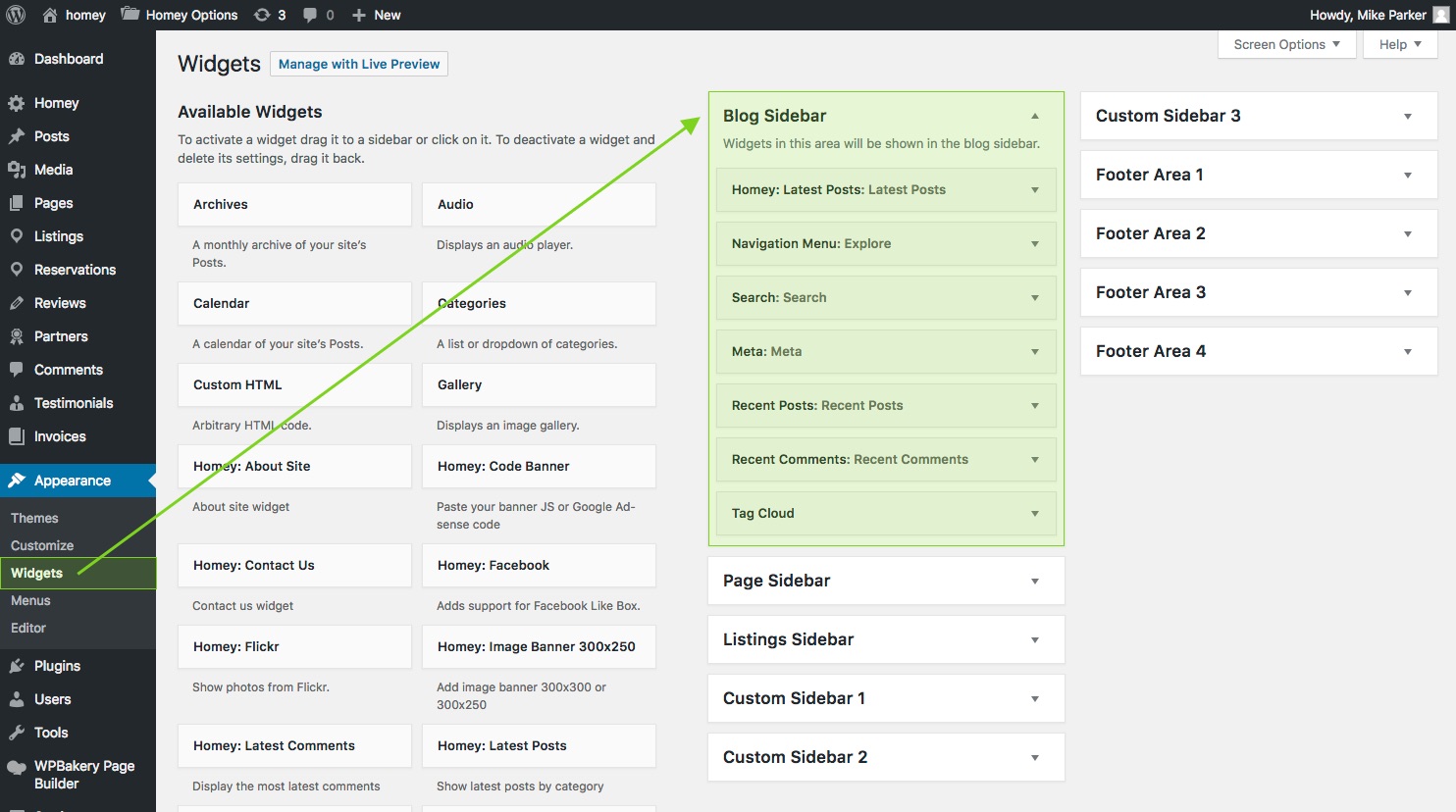Click the Gallery available widget

pos(539,384)
